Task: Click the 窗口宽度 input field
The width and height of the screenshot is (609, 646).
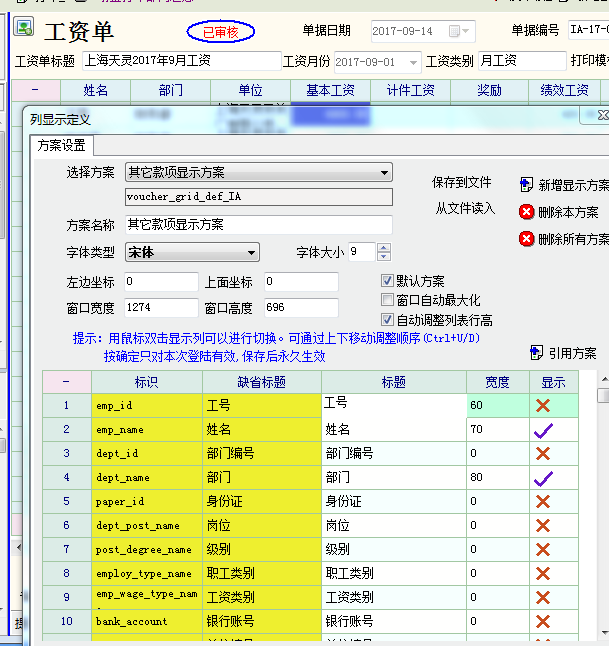Action: pos(161,308)
